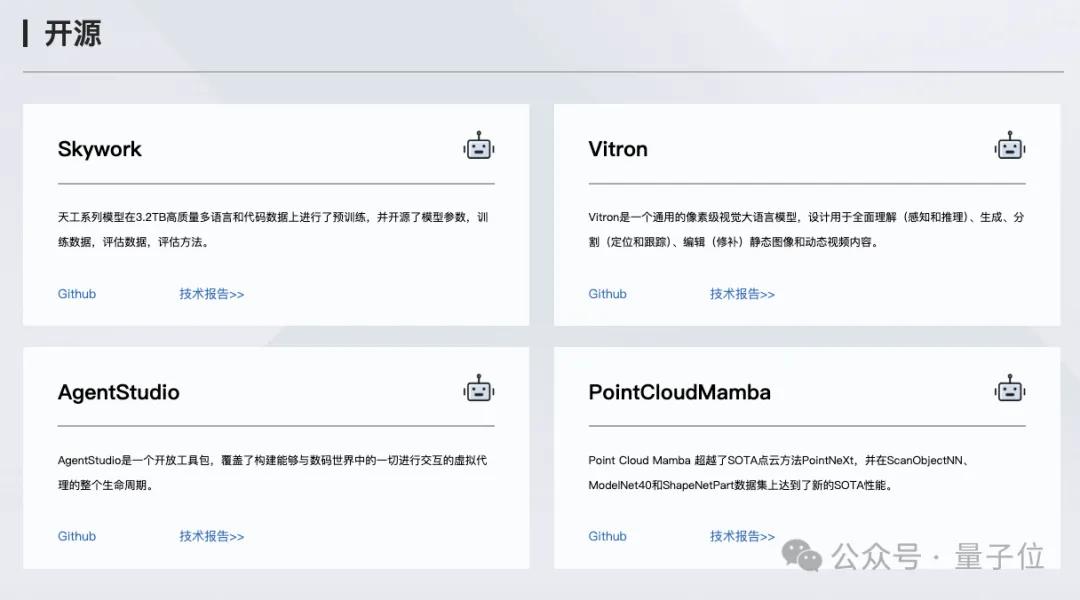Viewport: 1080px width, 600px height.
Task: Open the AgentStudio 技术报告>> link
Action: tap(212, 536)
